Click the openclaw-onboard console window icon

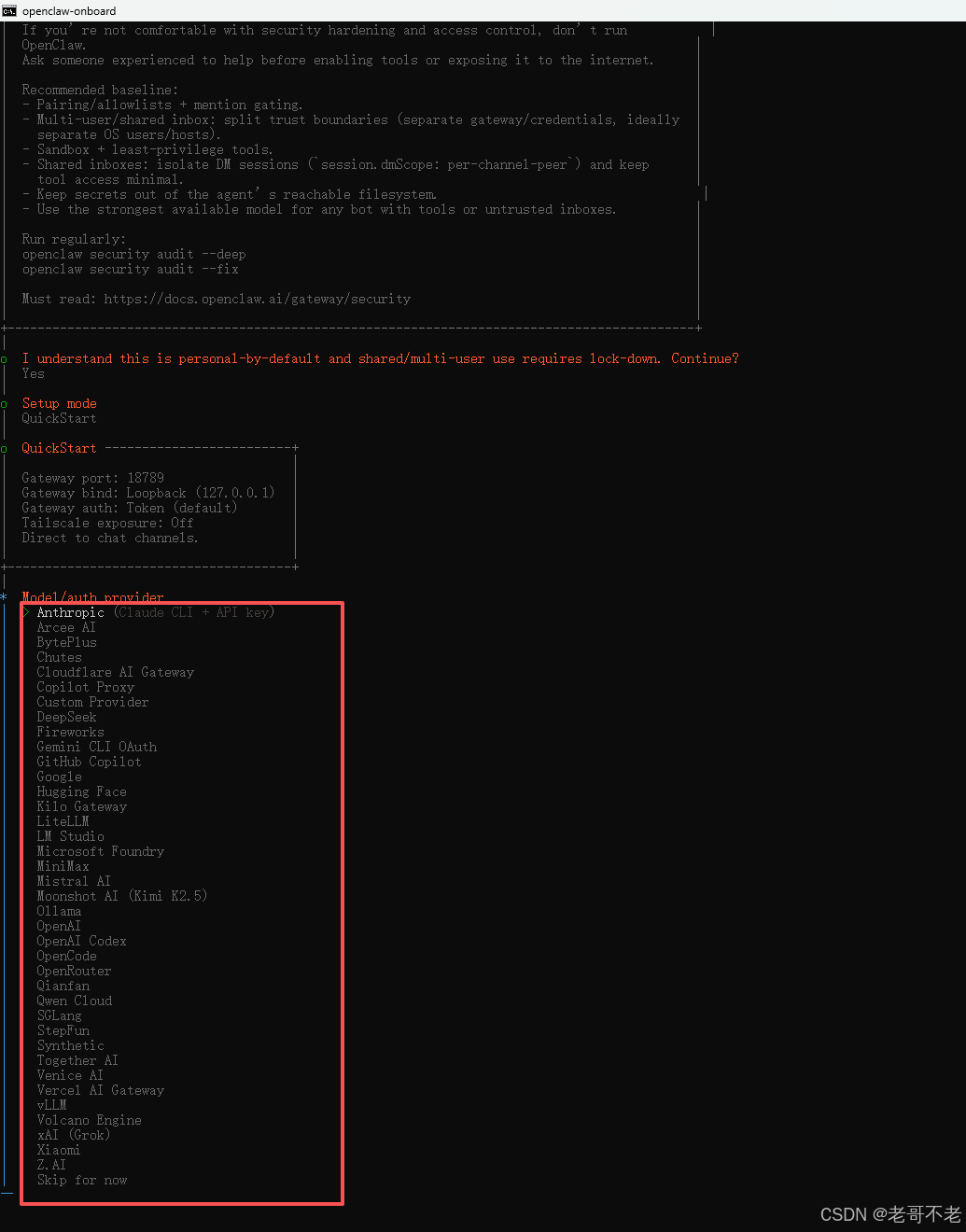pyautogui.click(x=9, y=10)
